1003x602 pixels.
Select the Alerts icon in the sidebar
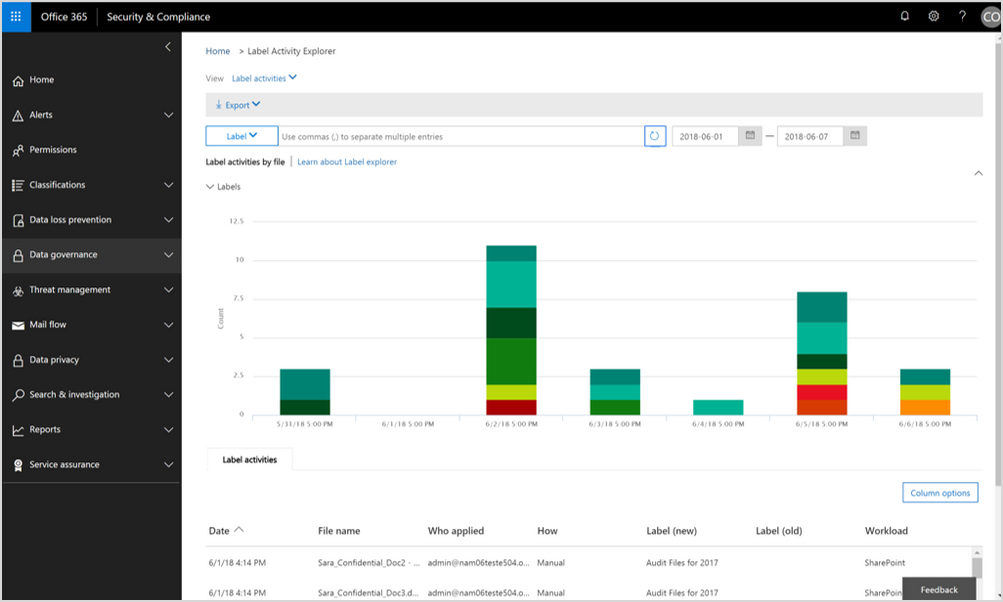tap(17, 114)
